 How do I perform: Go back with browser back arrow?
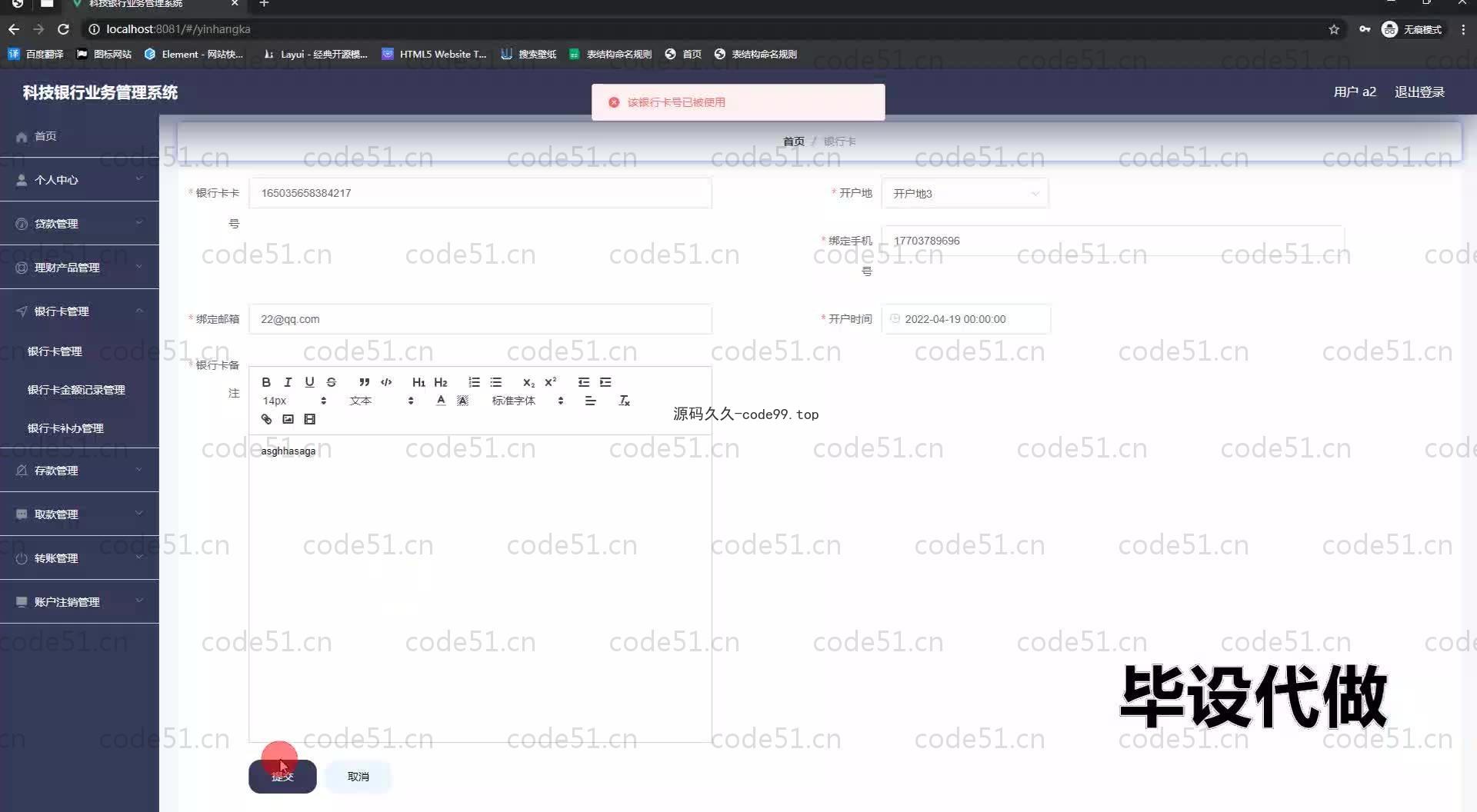tap(14, 29)
